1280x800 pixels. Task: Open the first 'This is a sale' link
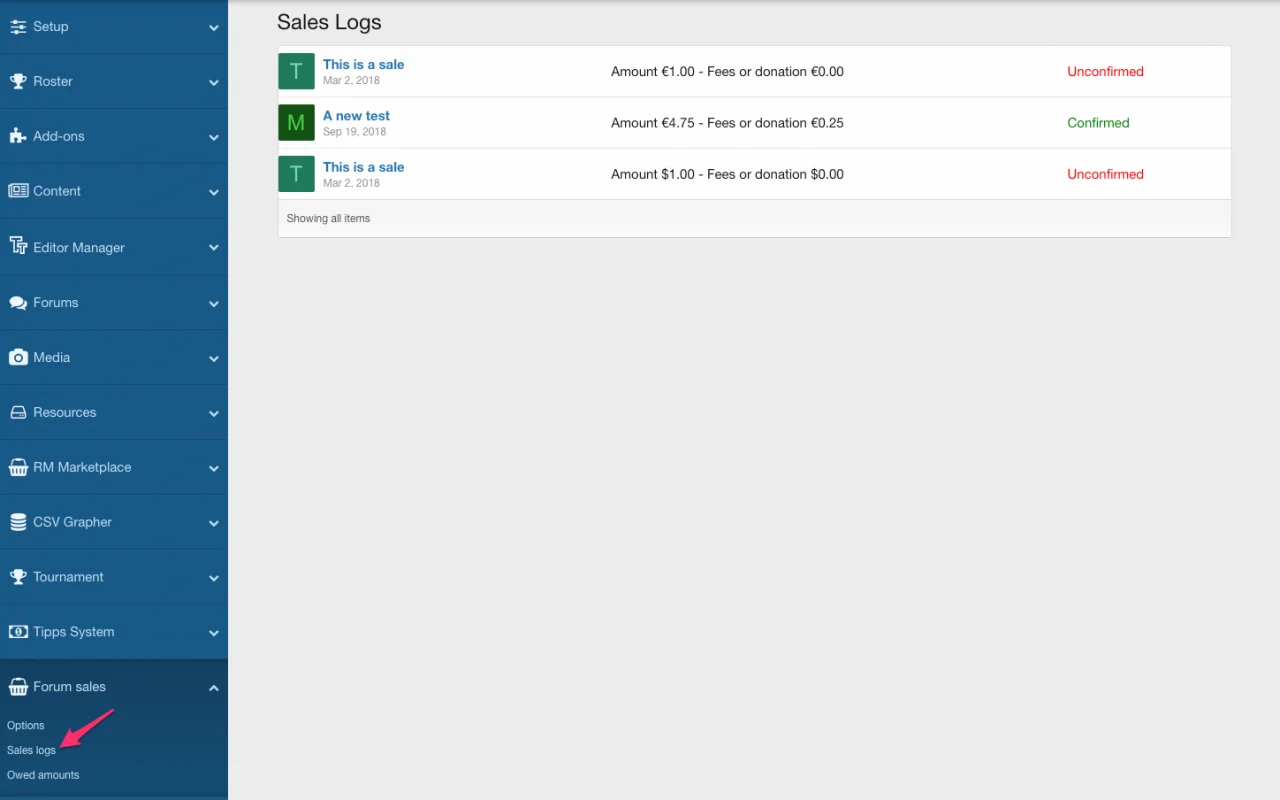(x=363, y=64)
